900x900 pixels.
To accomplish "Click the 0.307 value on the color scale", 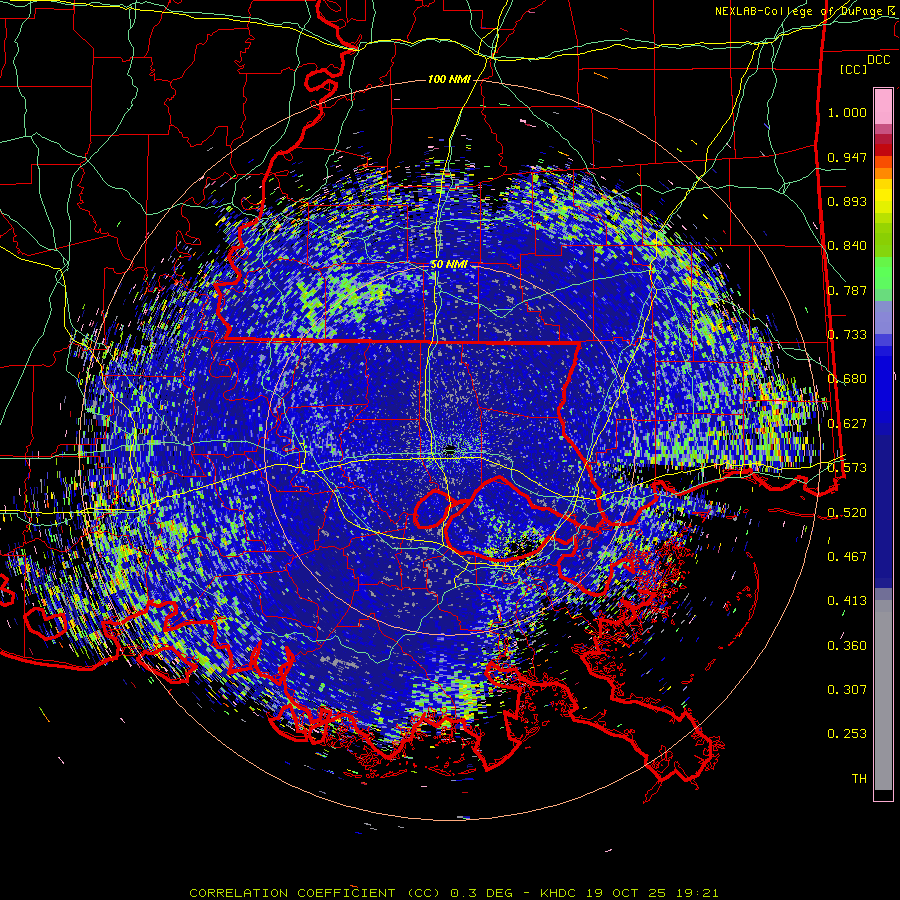I will click(x=847, y=690).
